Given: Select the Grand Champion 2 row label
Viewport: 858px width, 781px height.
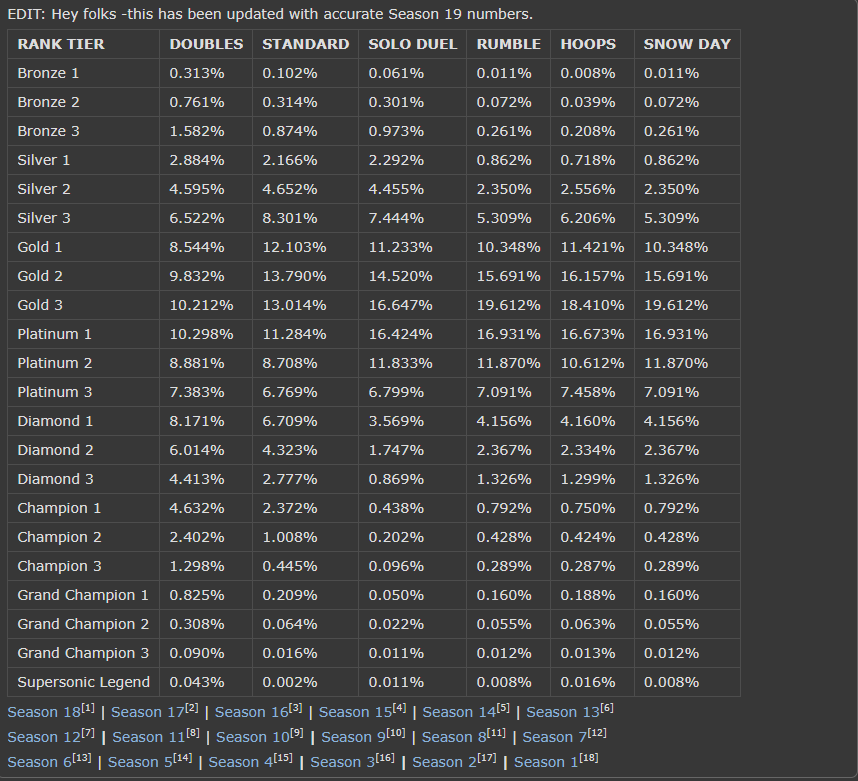Looking at the screenshot, I should point(83,624).
